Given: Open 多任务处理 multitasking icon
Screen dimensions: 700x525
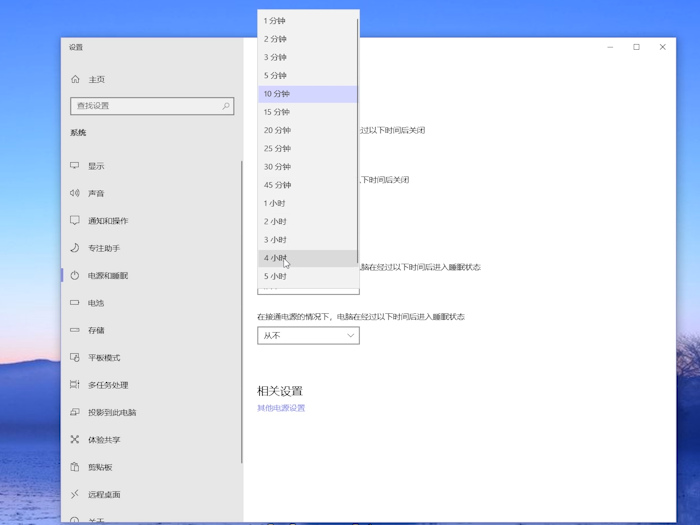Looking at the screenshot, I should pyautogui.click(x=75, y=384).
